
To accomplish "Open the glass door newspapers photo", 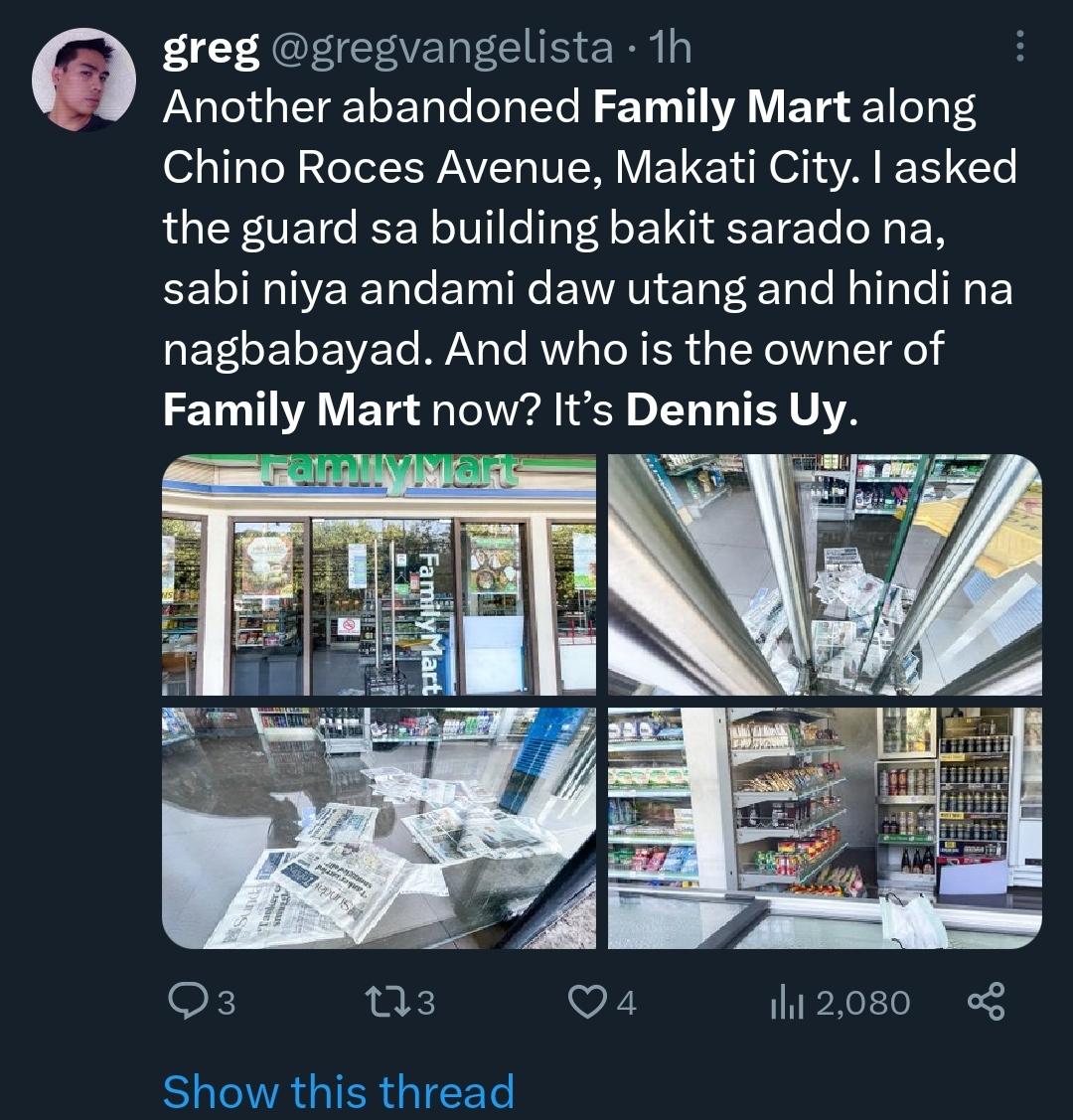I will [825, 575].
